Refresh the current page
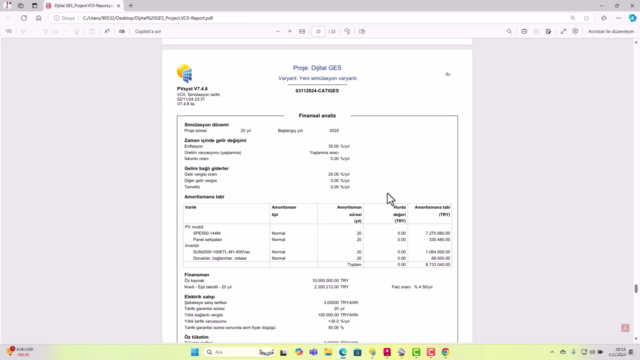Image resolution: width=640 pixels, height=360 pixels. [24, 18]
